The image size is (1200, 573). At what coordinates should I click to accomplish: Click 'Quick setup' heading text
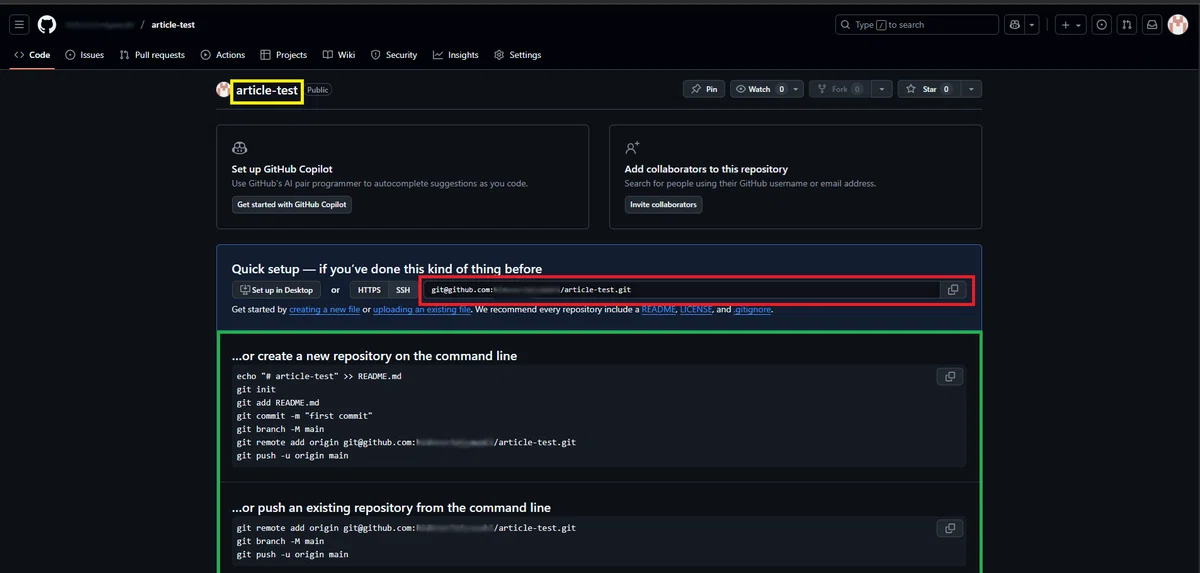coord(387,269)
